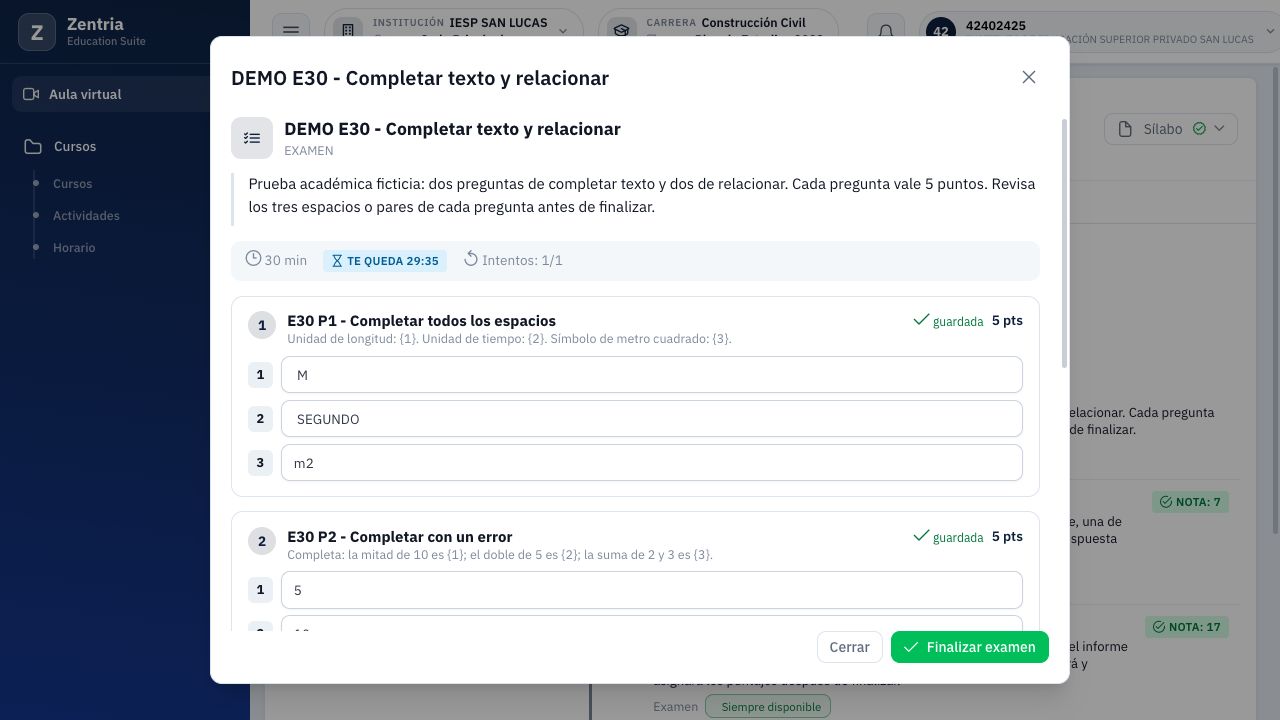Open Actividades in the sidebar
This screenshot has height=720, width=1280.
tap(86, 216)
